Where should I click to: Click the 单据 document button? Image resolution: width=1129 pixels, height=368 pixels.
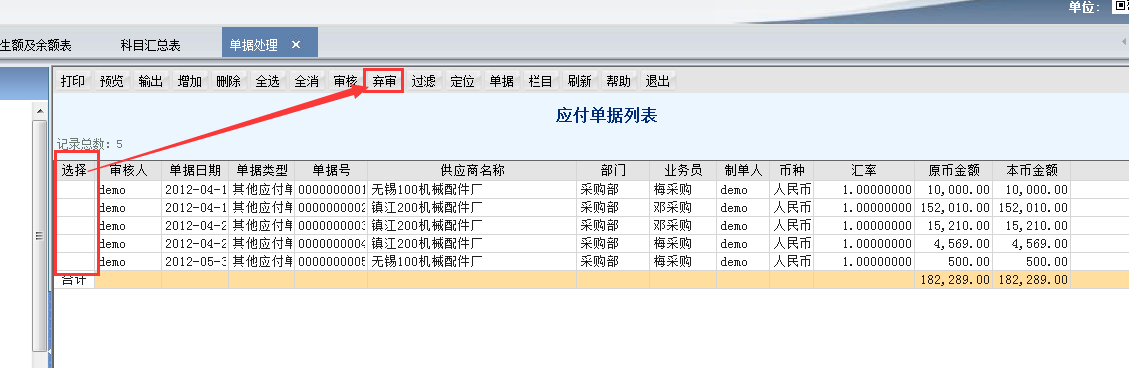(501, 81)
